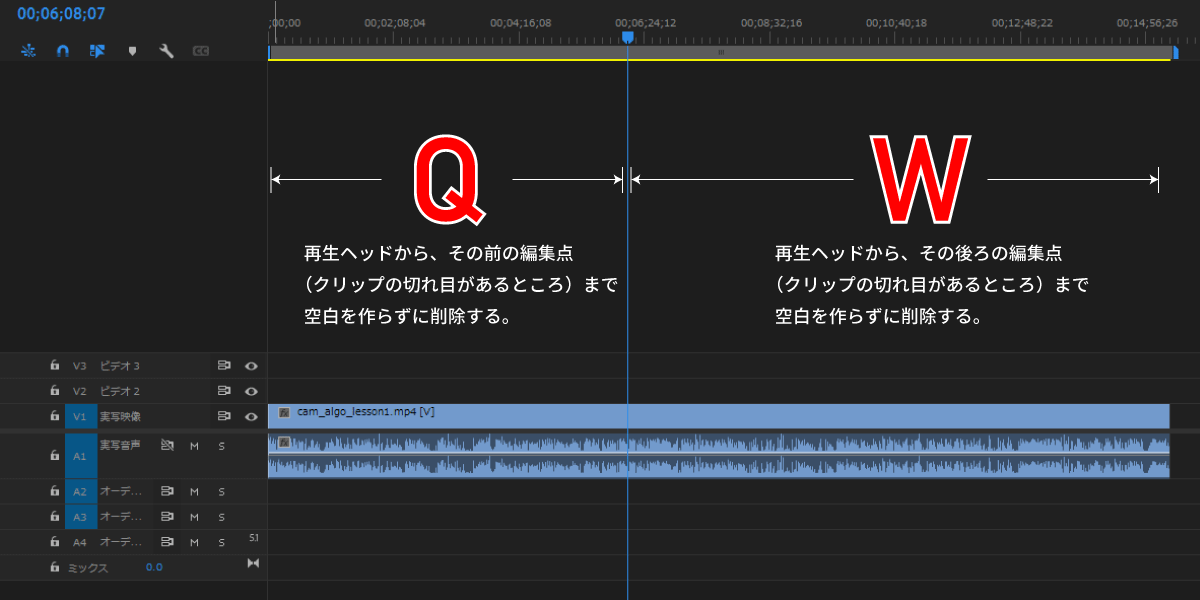
Task: Toggle V1 track targeting
Action: click(x=80, y=416)
